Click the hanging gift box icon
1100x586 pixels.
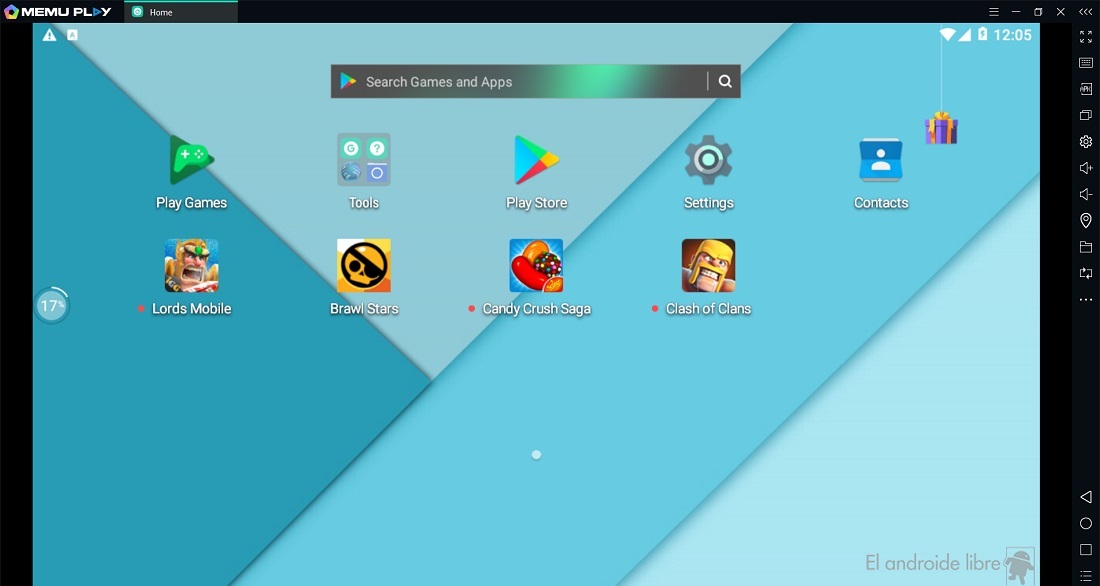(x=941, y=128)
